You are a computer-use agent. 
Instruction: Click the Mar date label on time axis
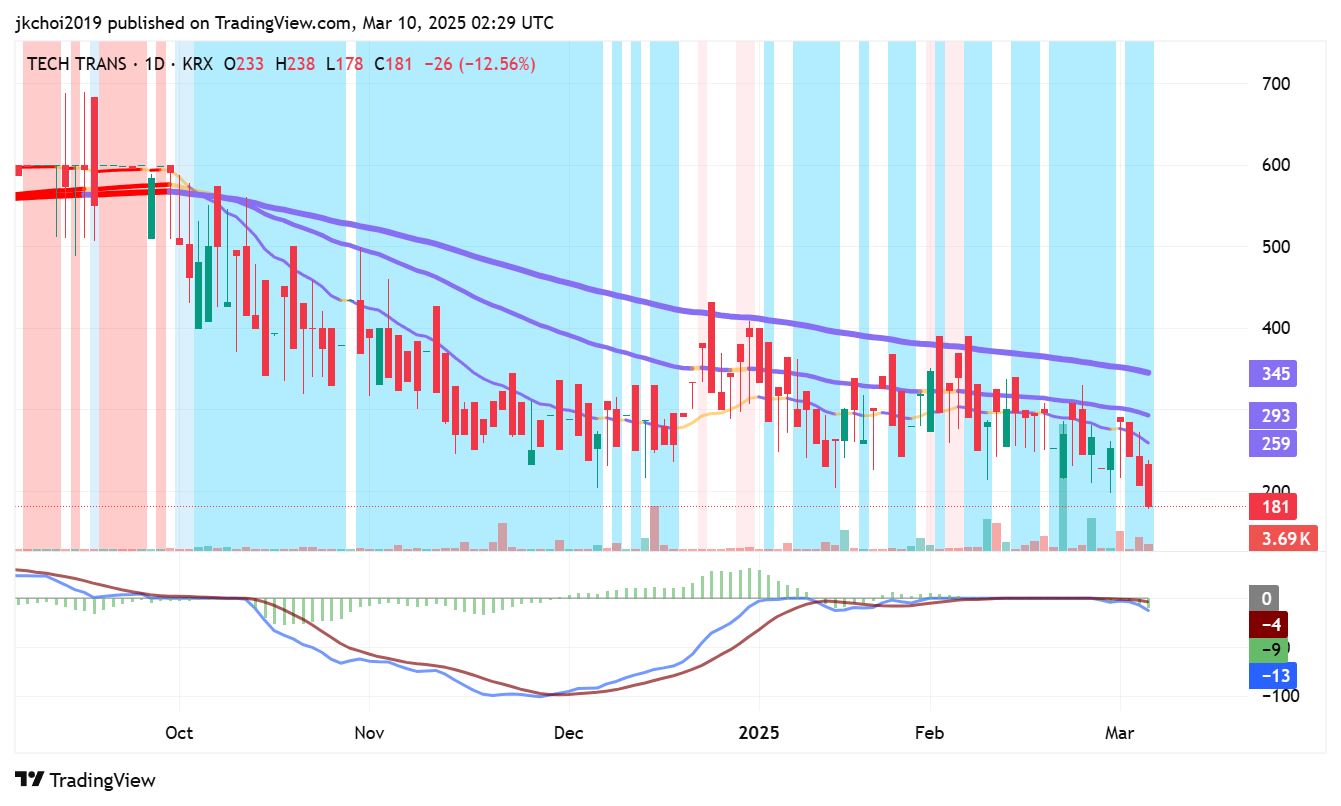(1120, 733)
